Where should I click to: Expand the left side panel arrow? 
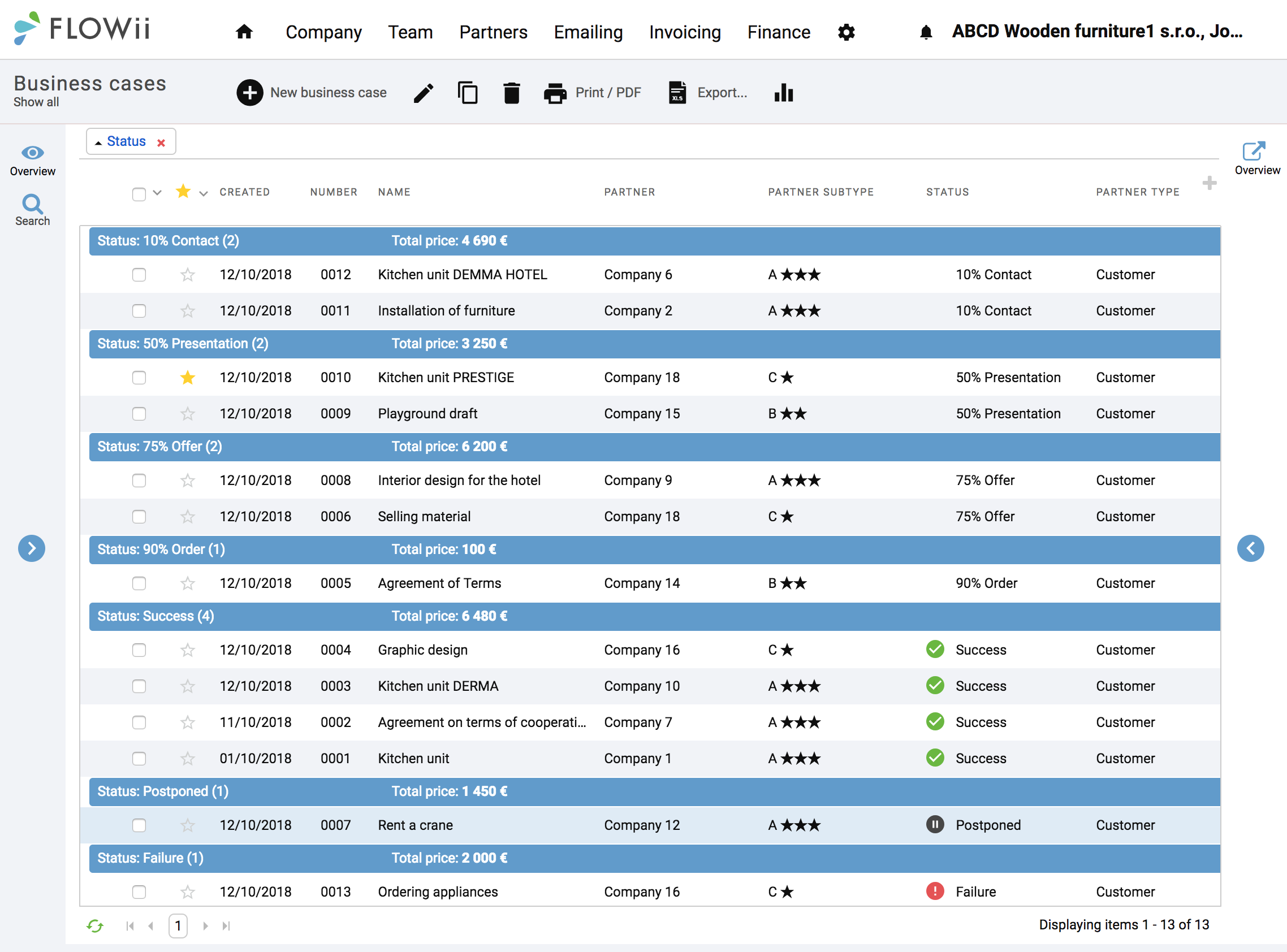(32, 548)
